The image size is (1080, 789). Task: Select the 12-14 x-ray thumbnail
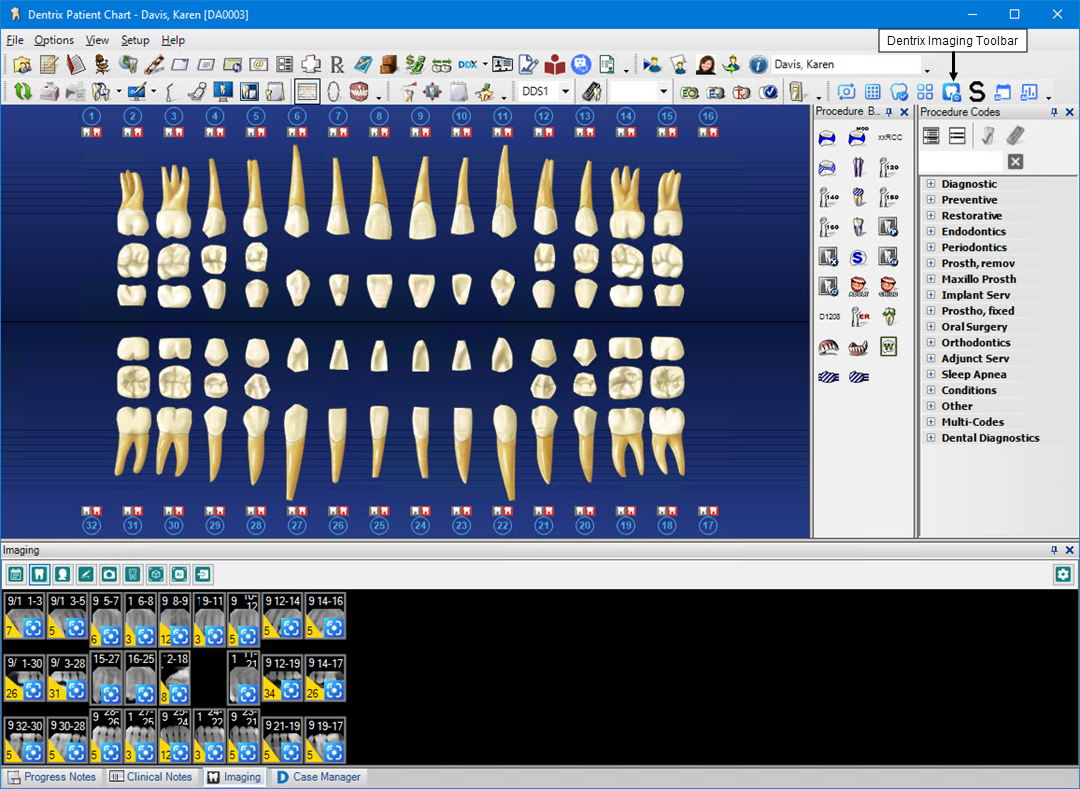click(x=282, y=615)
